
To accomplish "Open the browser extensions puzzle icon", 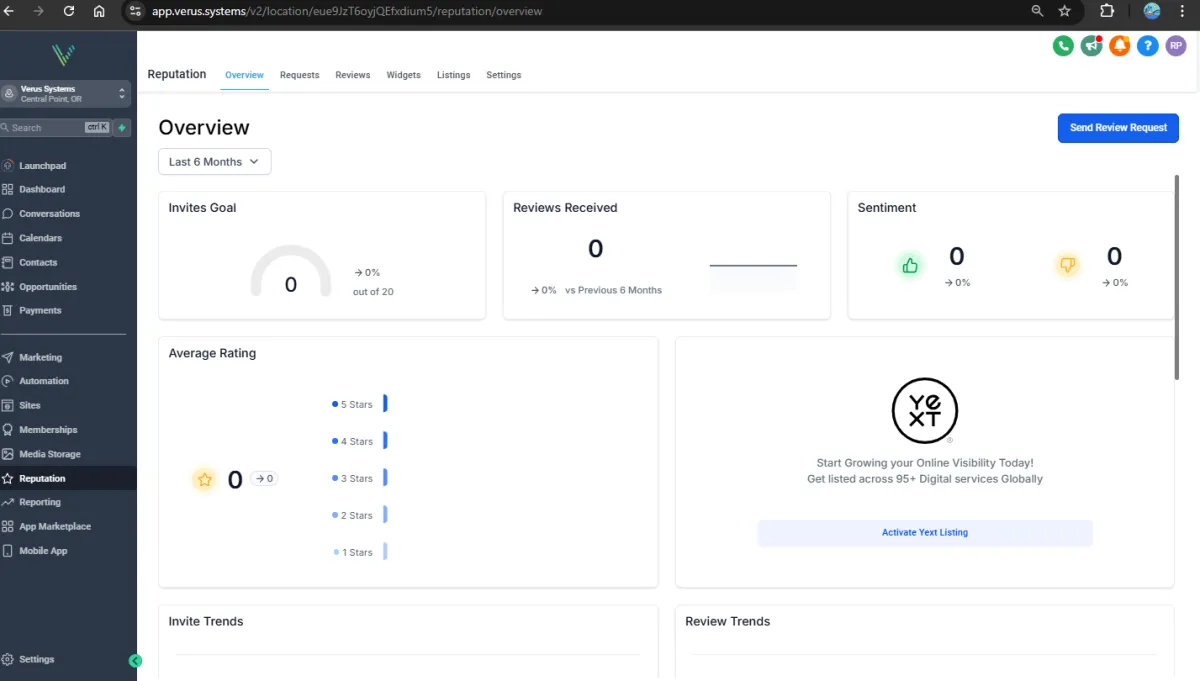I will (1107, 11).
